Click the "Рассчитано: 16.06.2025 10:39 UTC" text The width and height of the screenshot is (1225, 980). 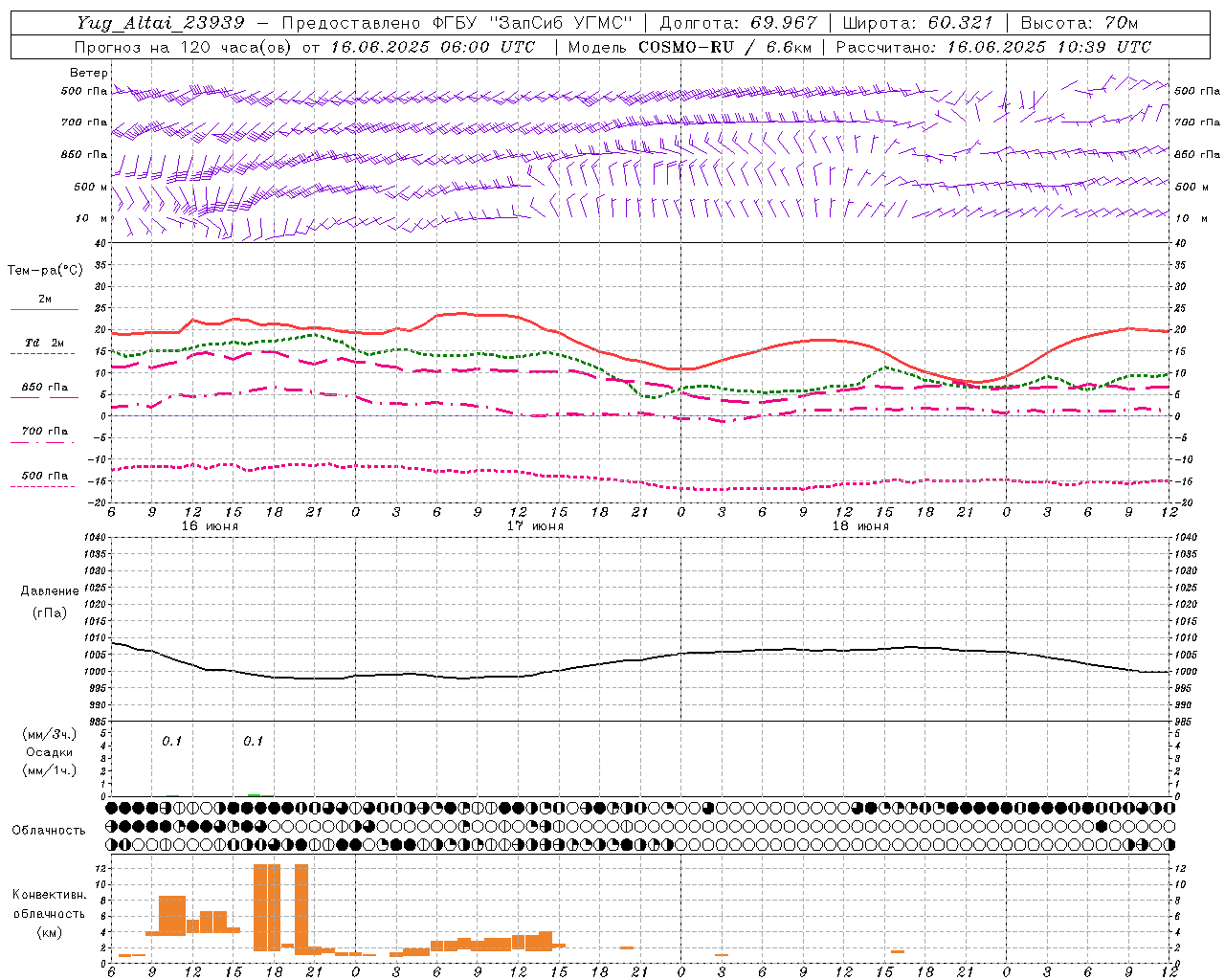click(993, 47)
